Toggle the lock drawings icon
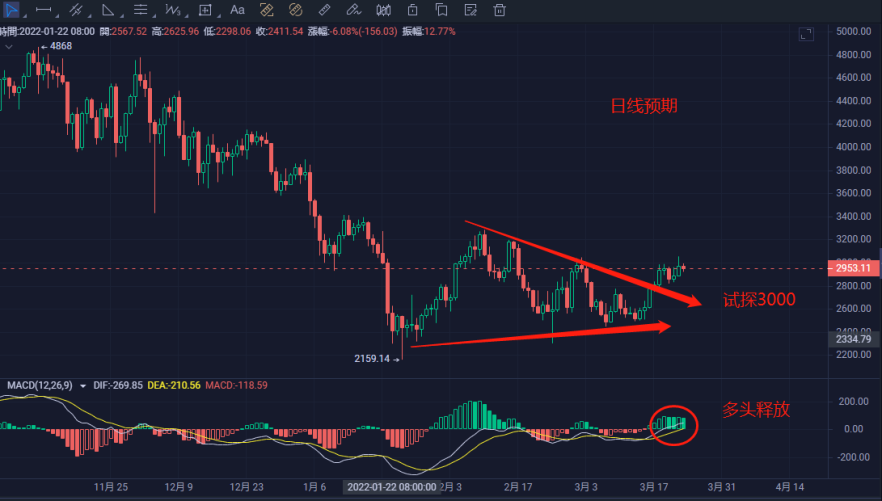 412,10
